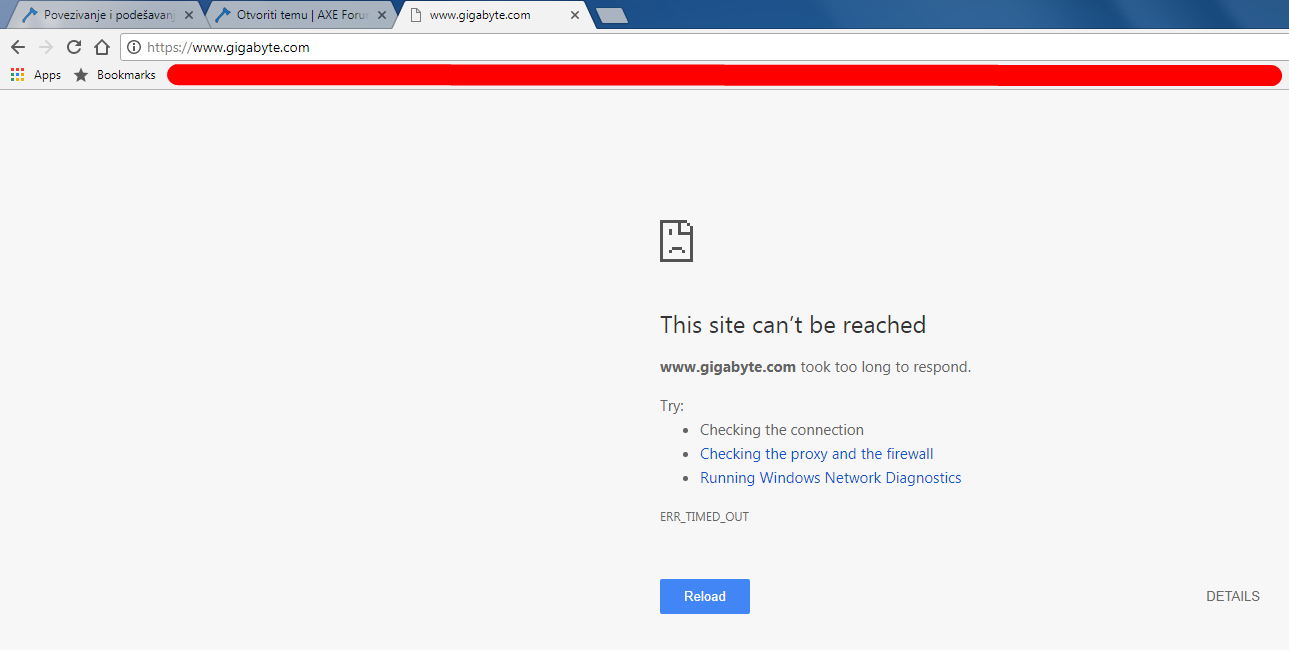Click the sad page error icon

pos(676,241)
